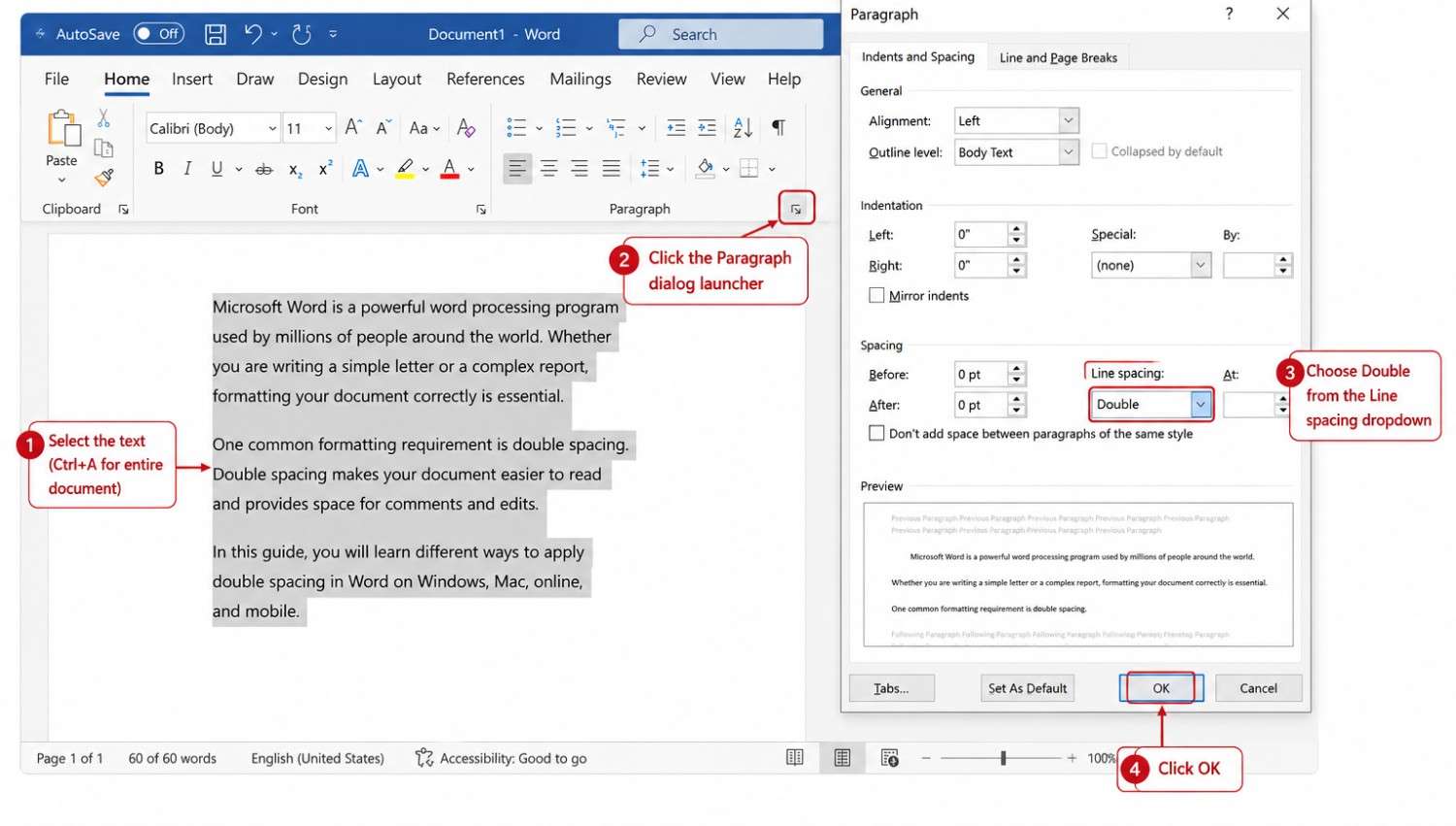Sort the selected text A to Z
The image size is (1456, 826).
click(743, 127)
